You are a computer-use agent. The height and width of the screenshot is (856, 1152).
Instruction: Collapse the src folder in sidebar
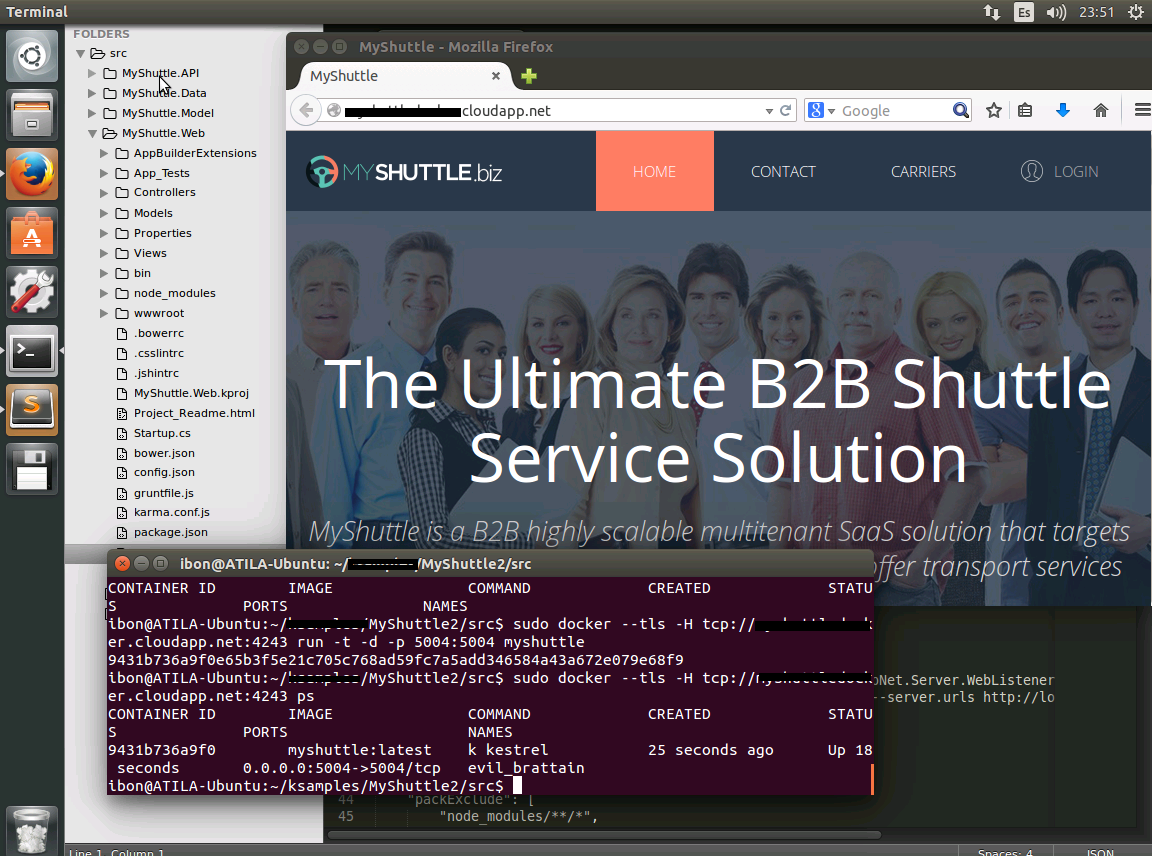pyautogui.click(x=81, y=54)
